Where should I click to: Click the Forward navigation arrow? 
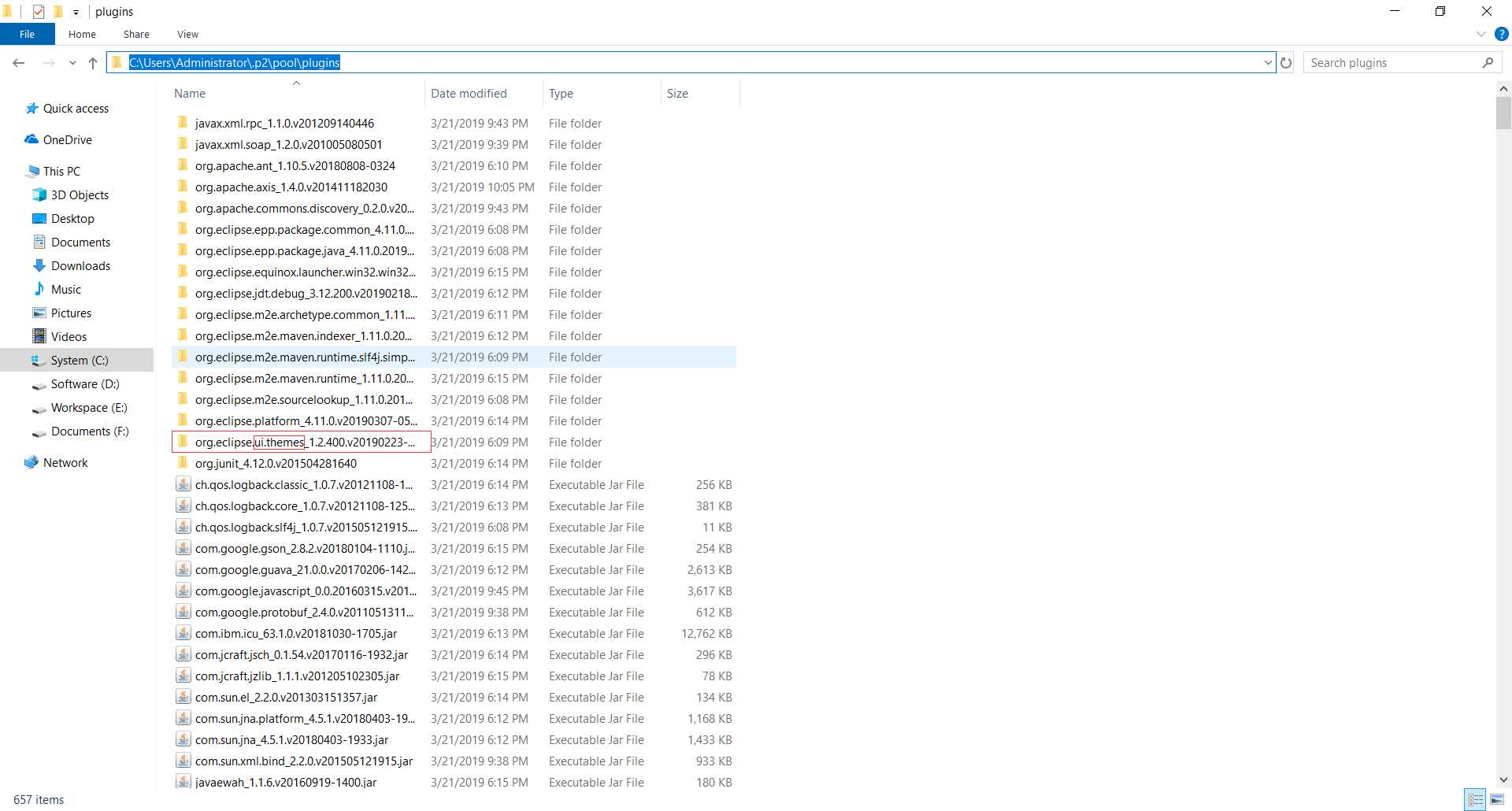point(49,63)
